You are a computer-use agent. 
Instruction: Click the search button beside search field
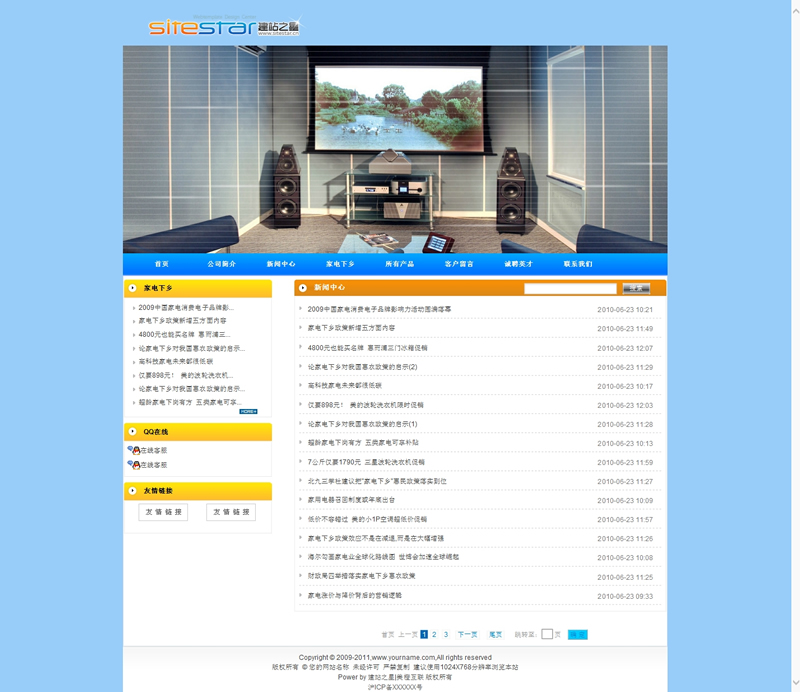tap(636, 288)
